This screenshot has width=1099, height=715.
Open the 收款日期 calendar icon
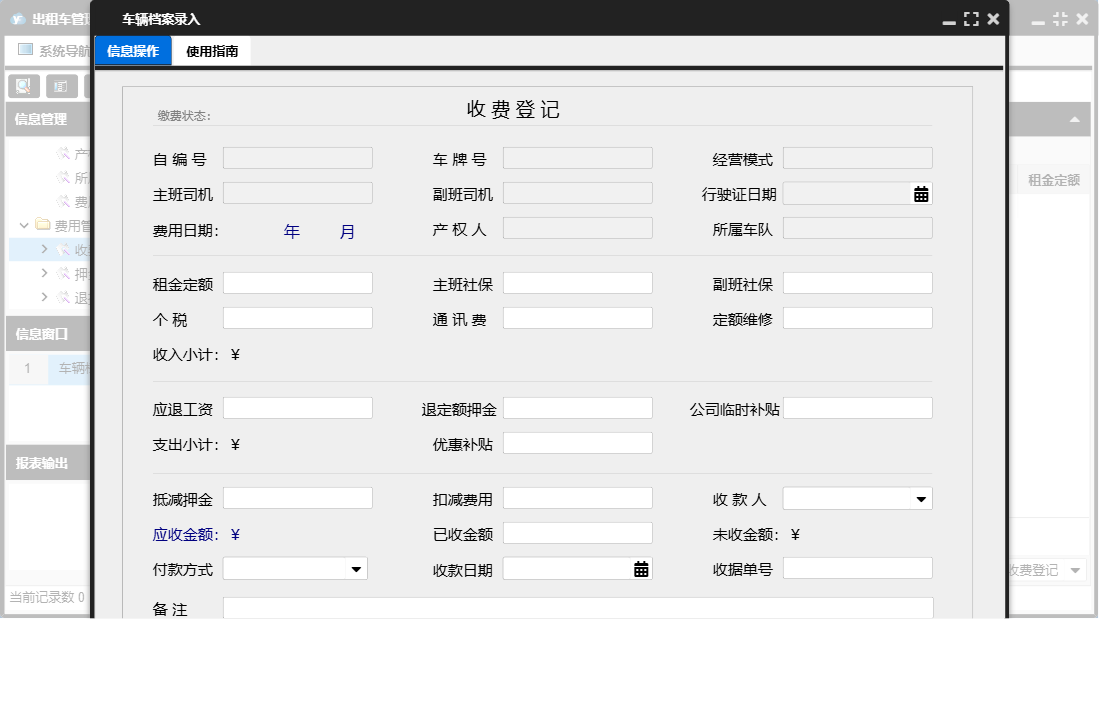click(641, 569)
